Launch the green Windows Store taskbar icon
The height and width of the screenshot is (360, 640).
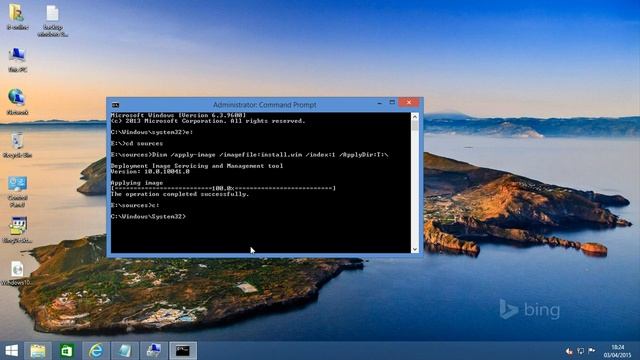pos(67,351)
